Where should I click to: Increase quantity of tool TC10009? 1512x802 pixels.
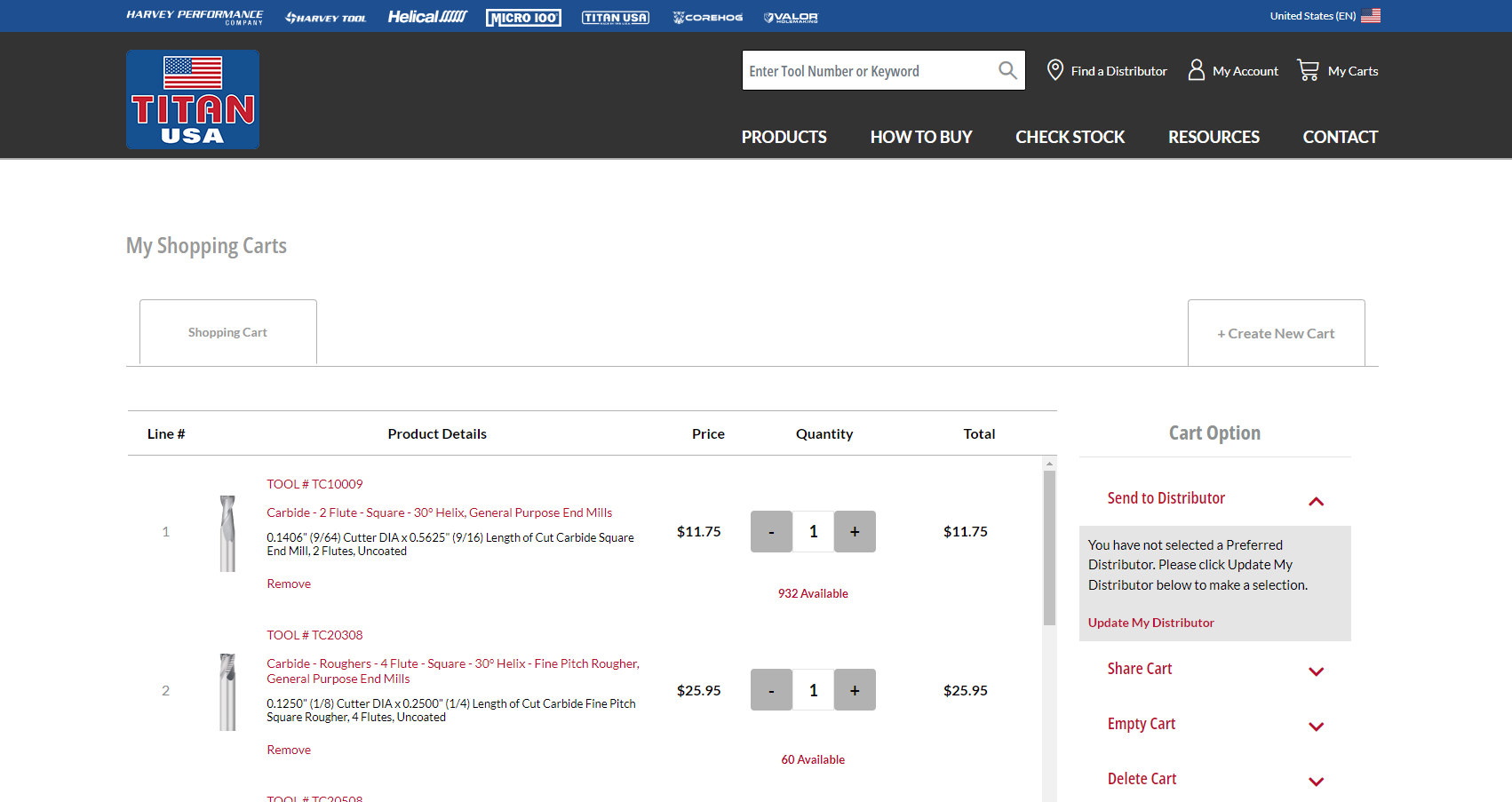pyautogui.click(x=854, y=531)
